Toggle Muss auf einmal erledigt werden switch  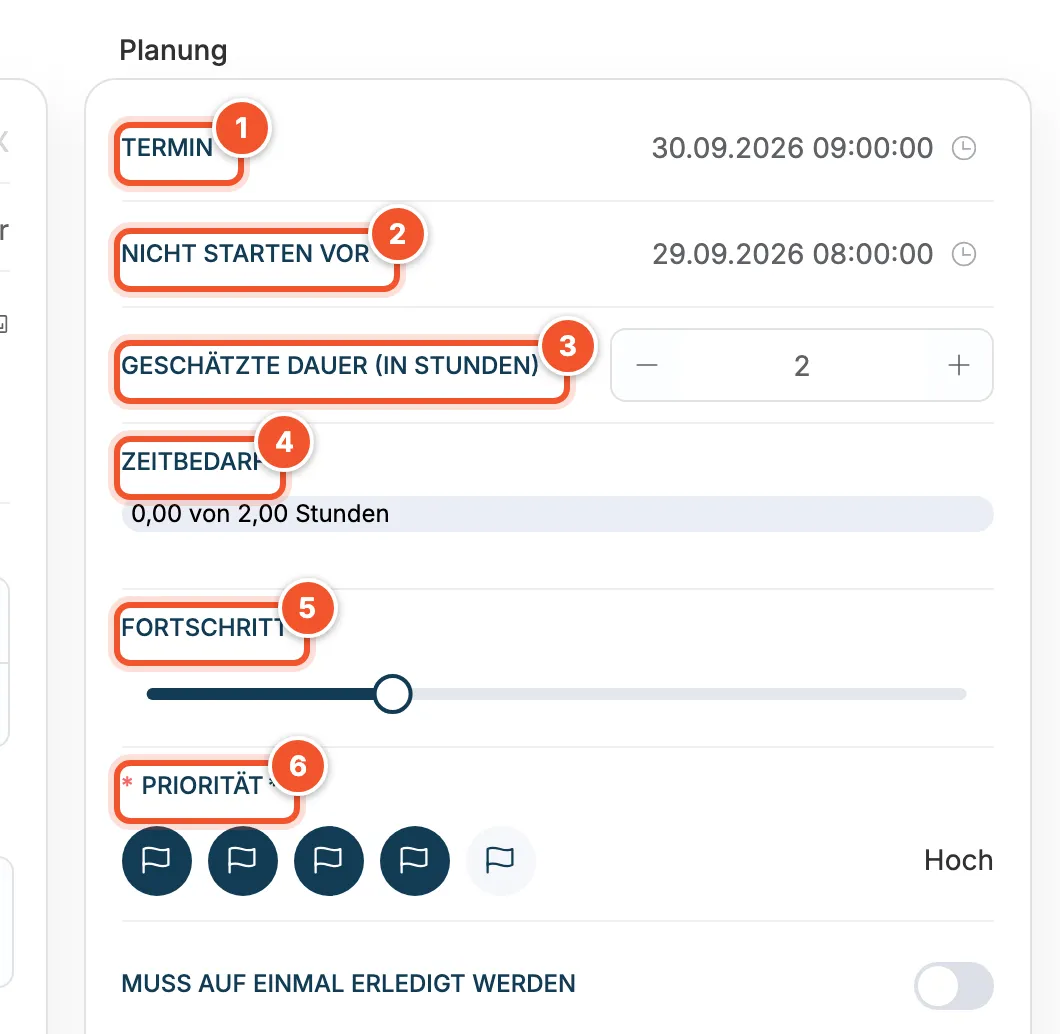pyautogui.click(x=954, y=986)
